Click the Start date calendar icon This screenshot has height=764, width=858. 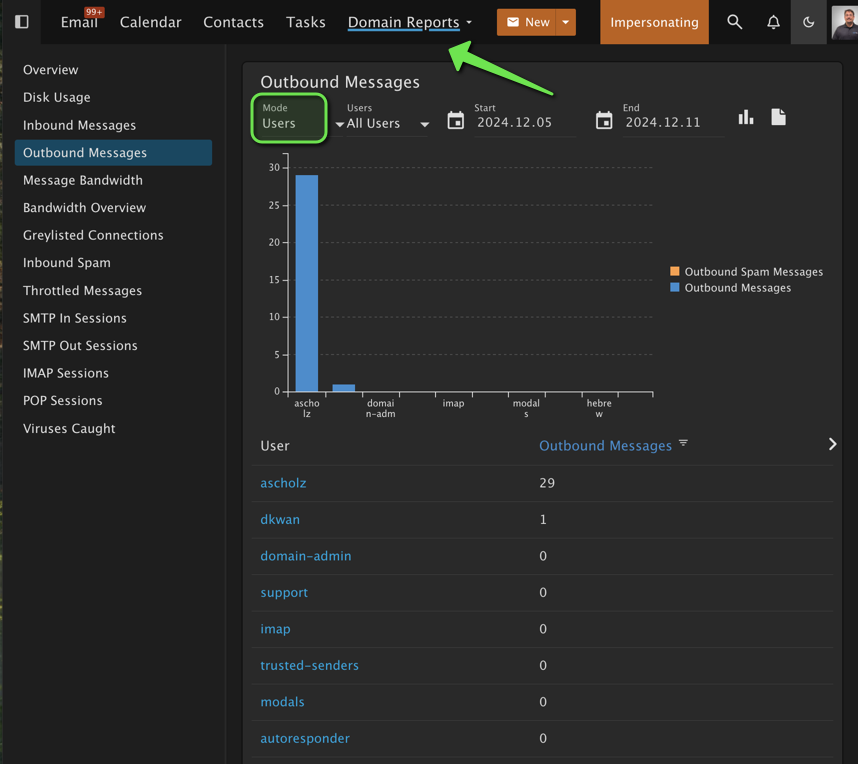[455, 121]
